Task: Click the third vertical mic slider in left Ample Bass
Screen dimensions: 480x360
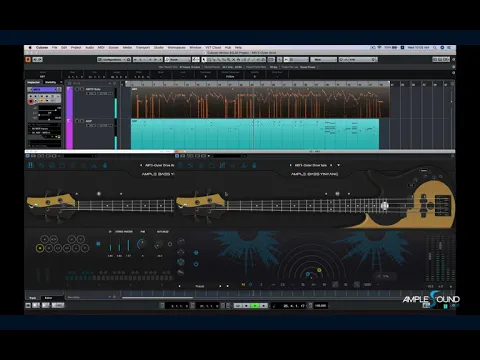Action: pyautogui.click(x=128, y=246)
